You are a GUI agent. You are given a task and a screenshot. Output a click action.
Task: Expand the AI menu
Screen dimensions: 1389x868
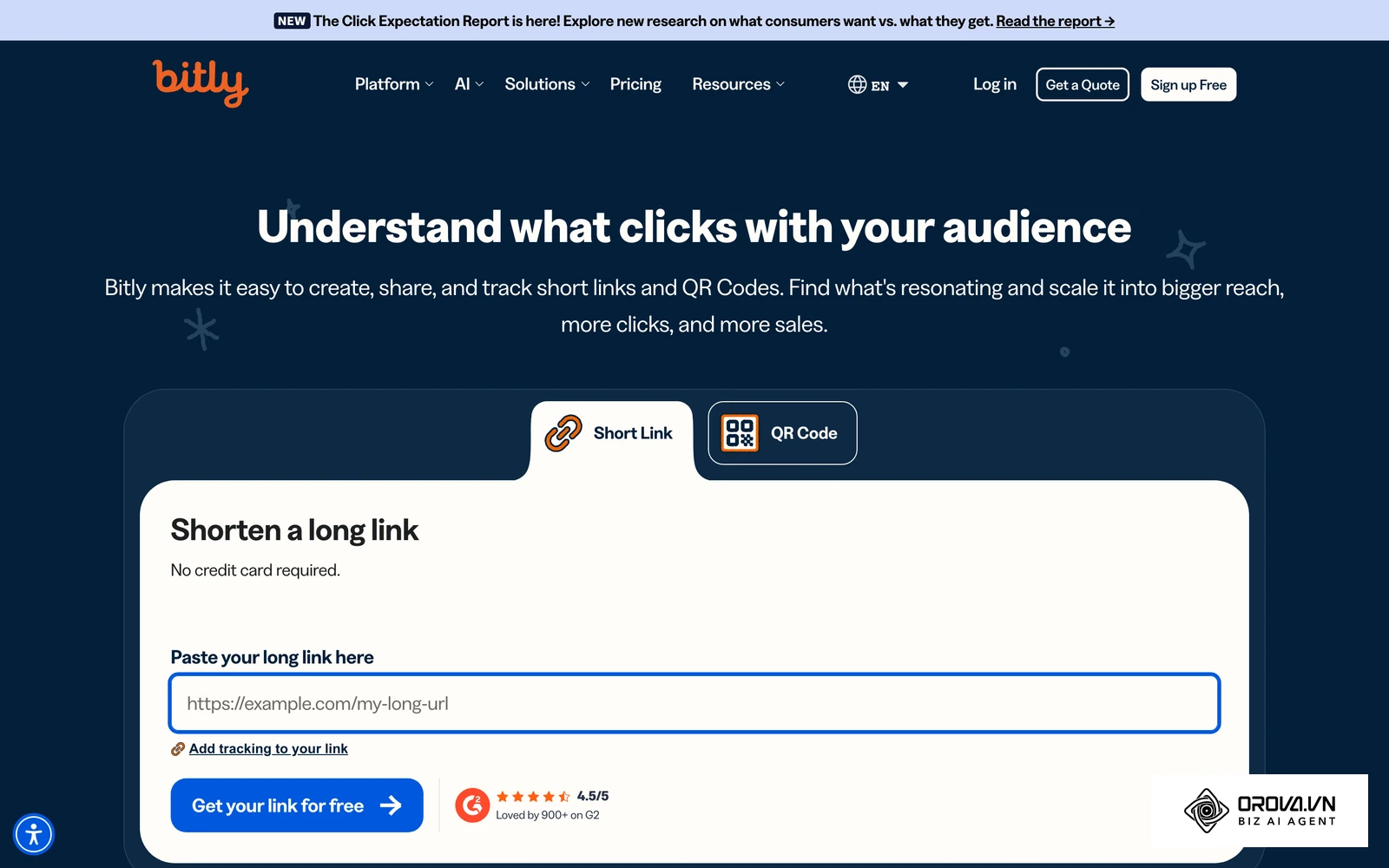coord(469,84)
